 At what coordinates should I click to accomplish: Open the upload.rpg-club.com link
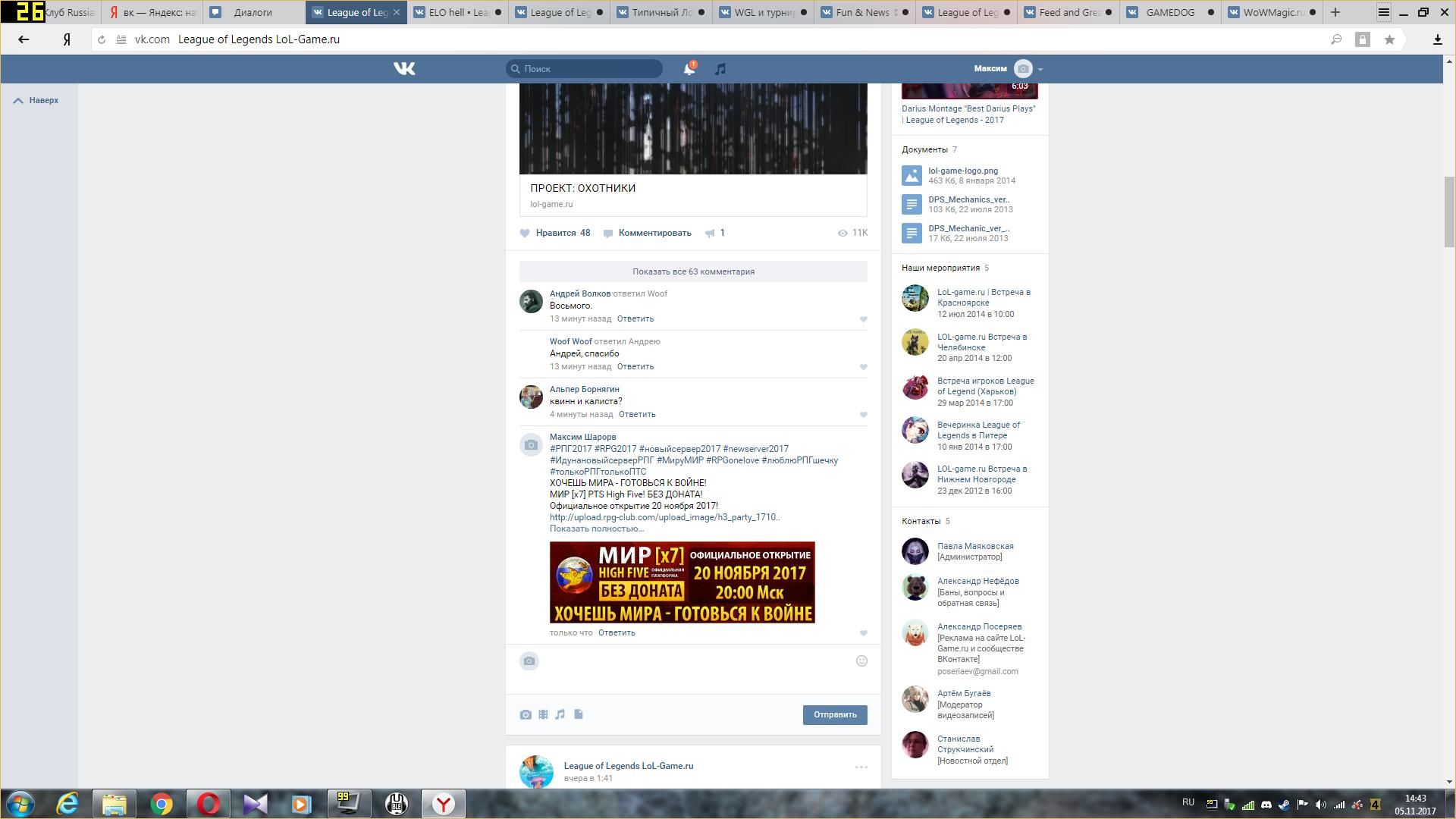(x=664, y=517)
